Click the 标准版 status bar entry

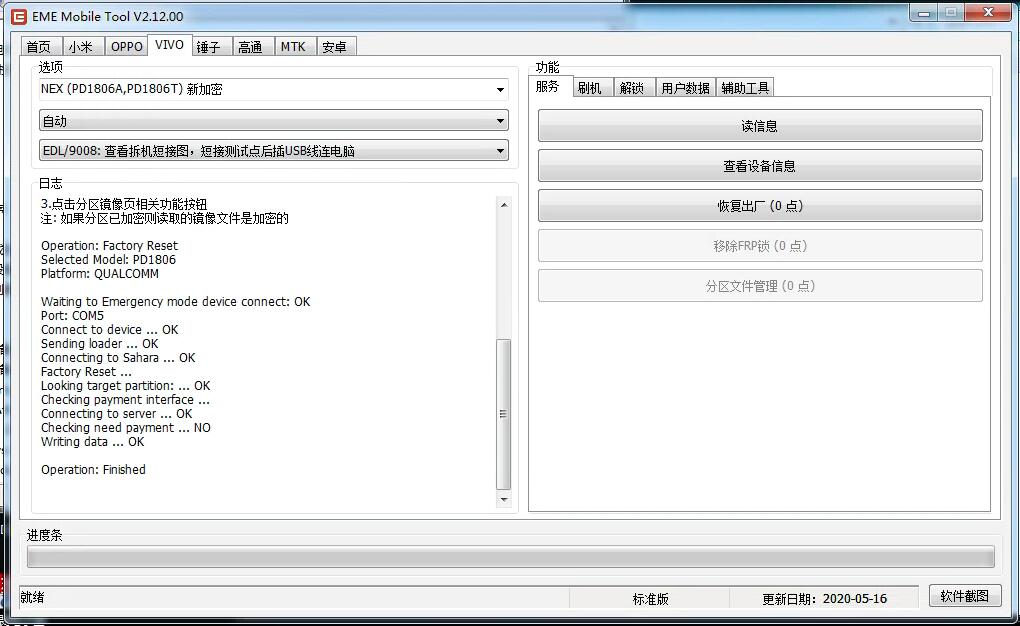click(x=651, y=599)
